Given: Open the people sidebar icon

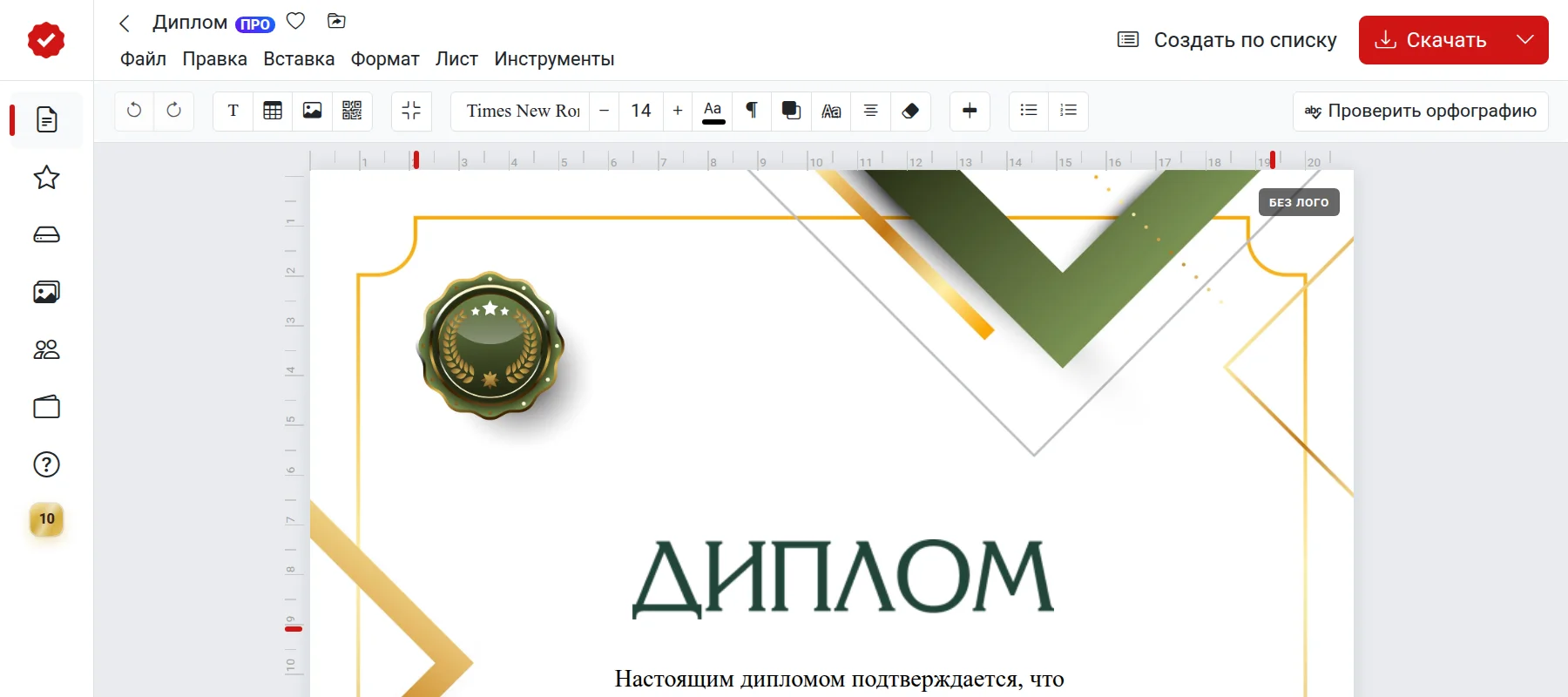Looking at the screenshot, I should point(46,350).
